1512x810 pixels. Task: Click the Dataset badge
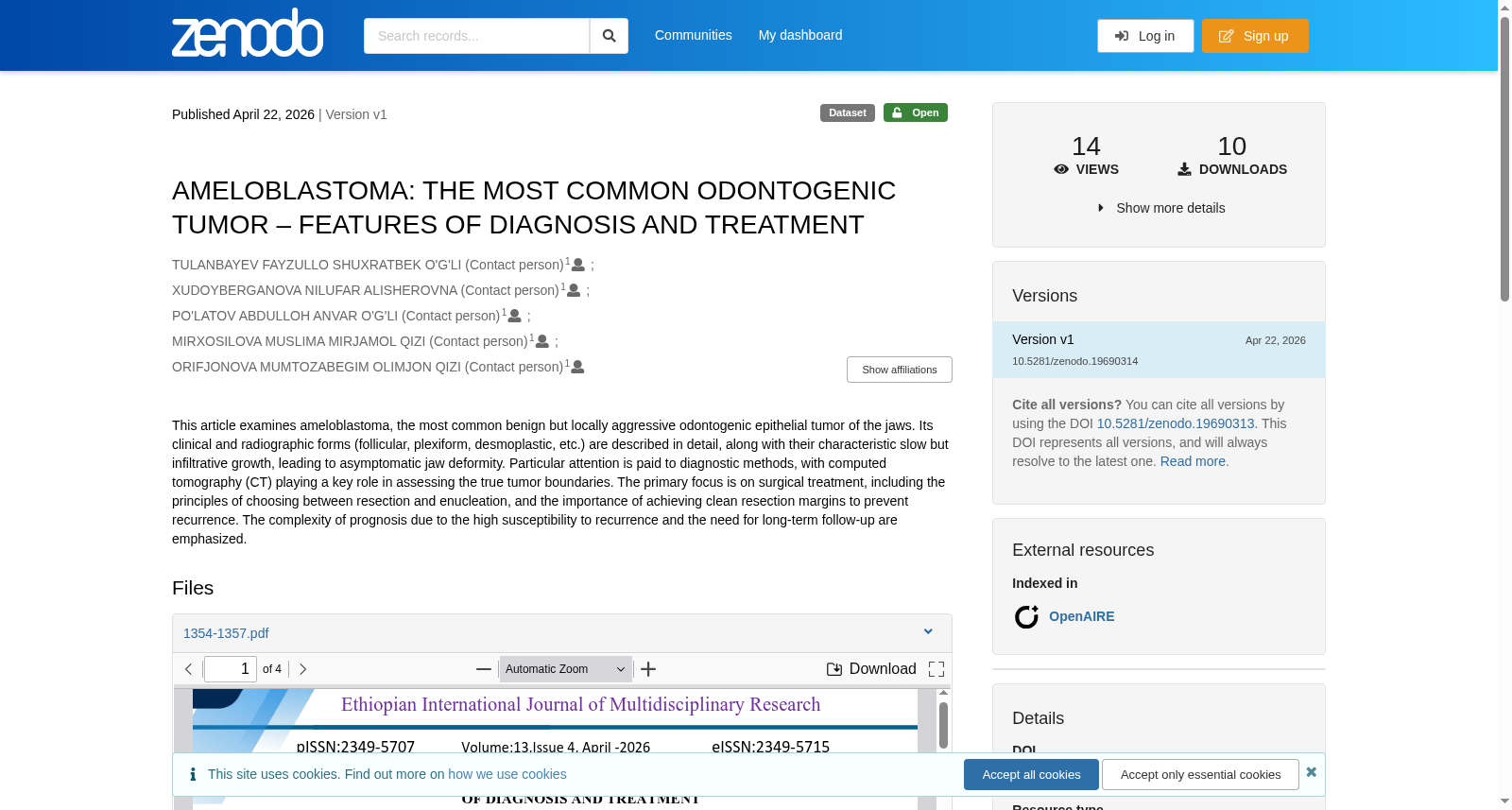(x=848, y=112)
